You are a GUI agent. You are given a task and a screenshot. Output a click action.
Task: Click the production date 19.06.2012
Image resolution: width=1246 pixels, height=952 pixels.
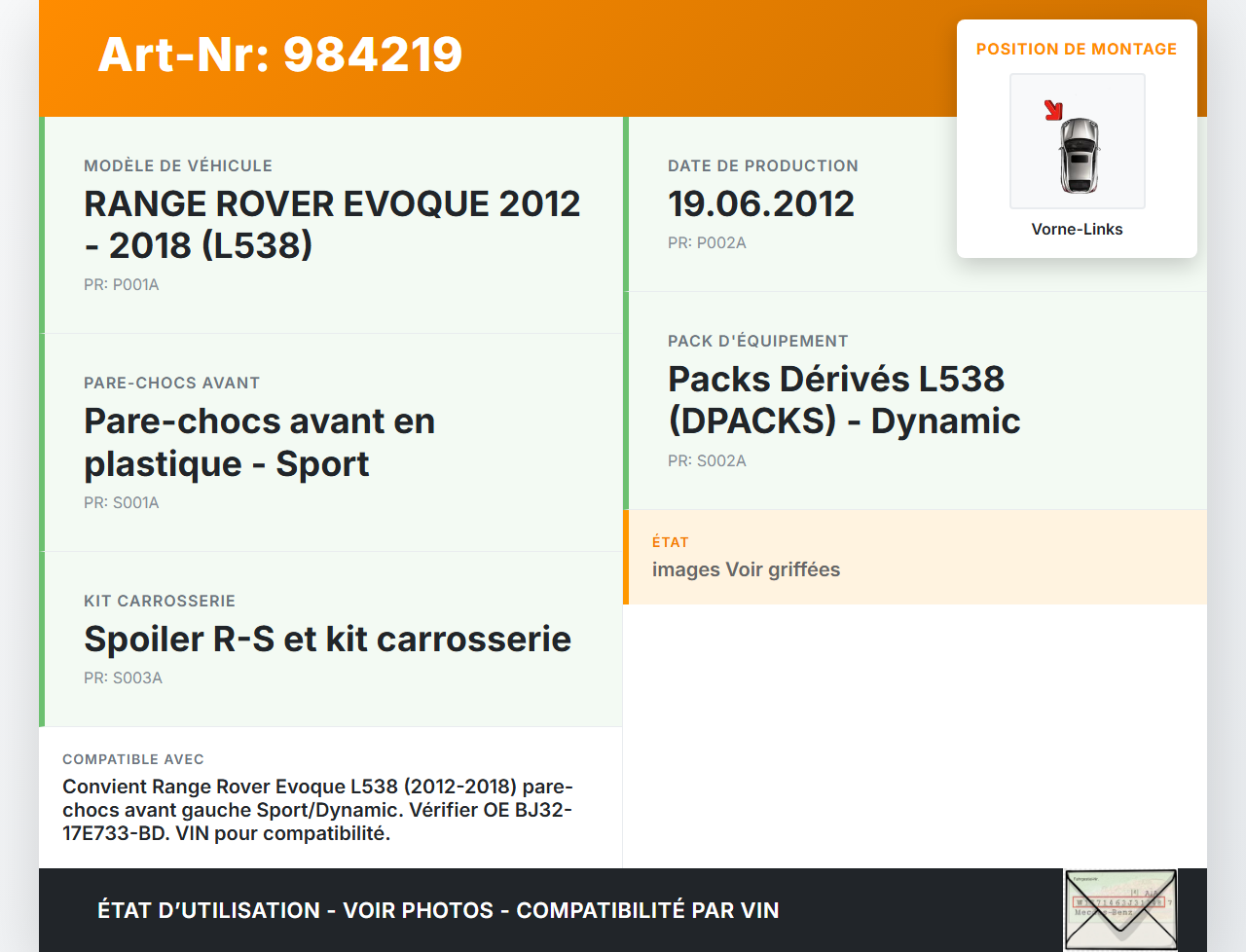click(x=760, y=203)
